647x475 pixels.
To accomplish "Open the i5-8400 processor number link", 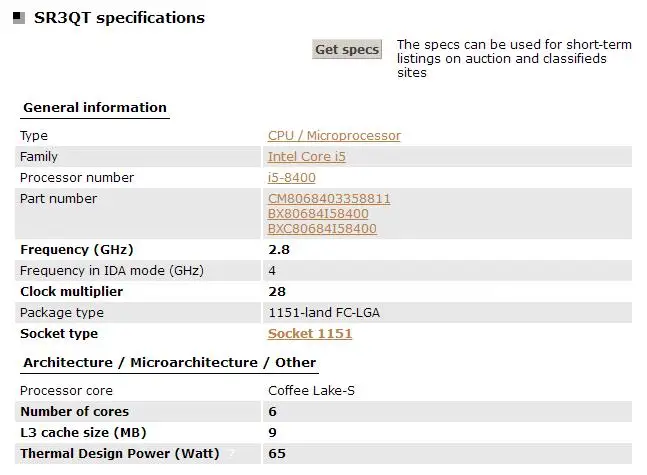I will point(291,178).
